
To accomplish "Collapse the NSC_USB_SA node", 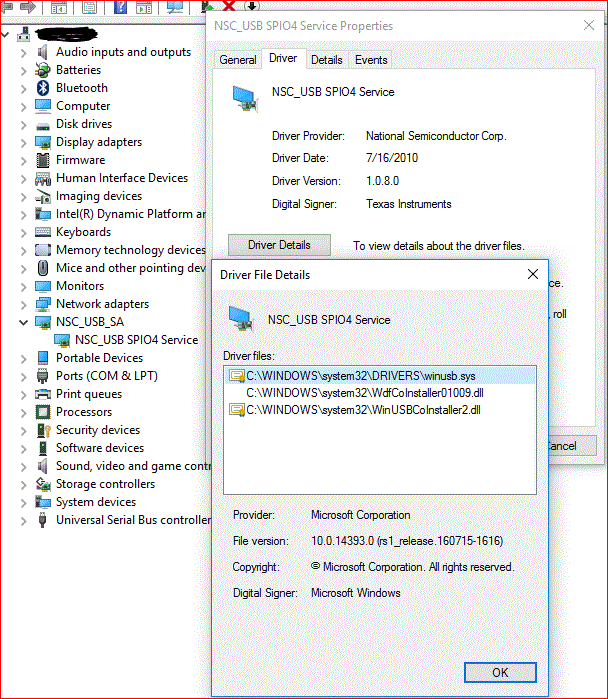I will click(x=24, y=322).
